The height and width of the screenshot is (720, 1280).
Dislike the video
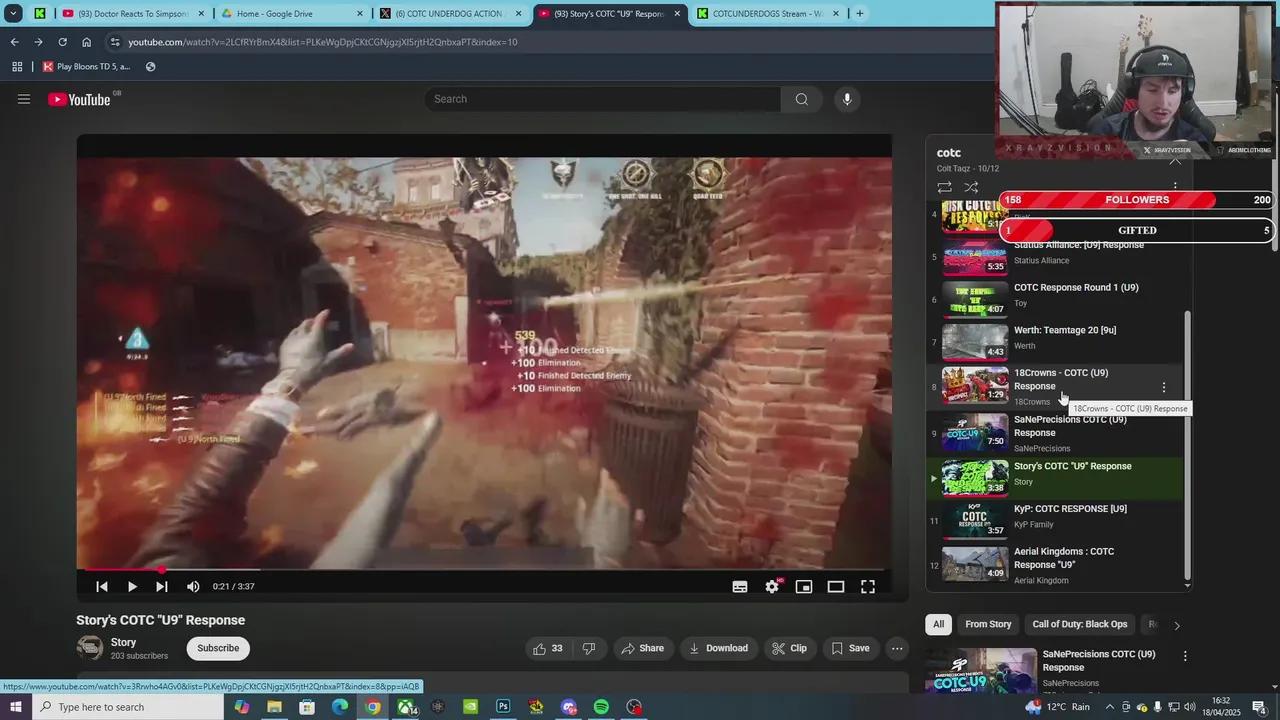(x=589, y=648)
